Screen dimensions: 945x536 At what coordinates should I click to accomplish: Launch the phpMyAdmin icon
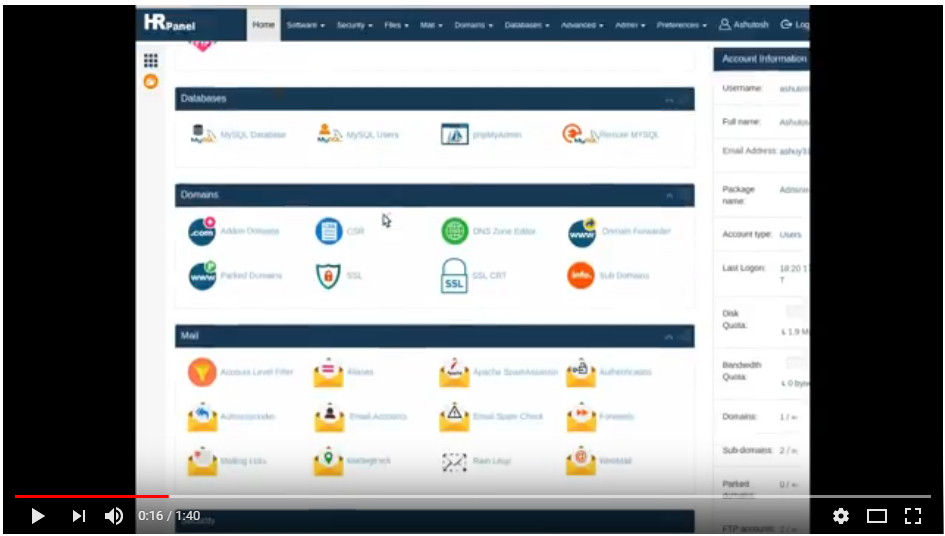454,134
